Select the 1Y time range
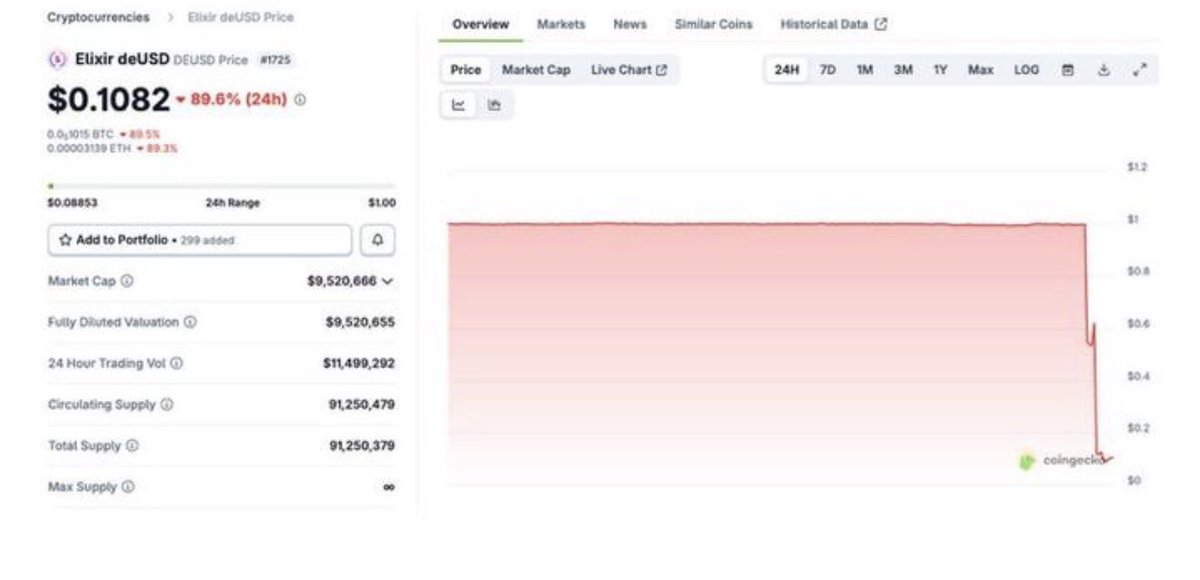 click(x=940, y=70)
